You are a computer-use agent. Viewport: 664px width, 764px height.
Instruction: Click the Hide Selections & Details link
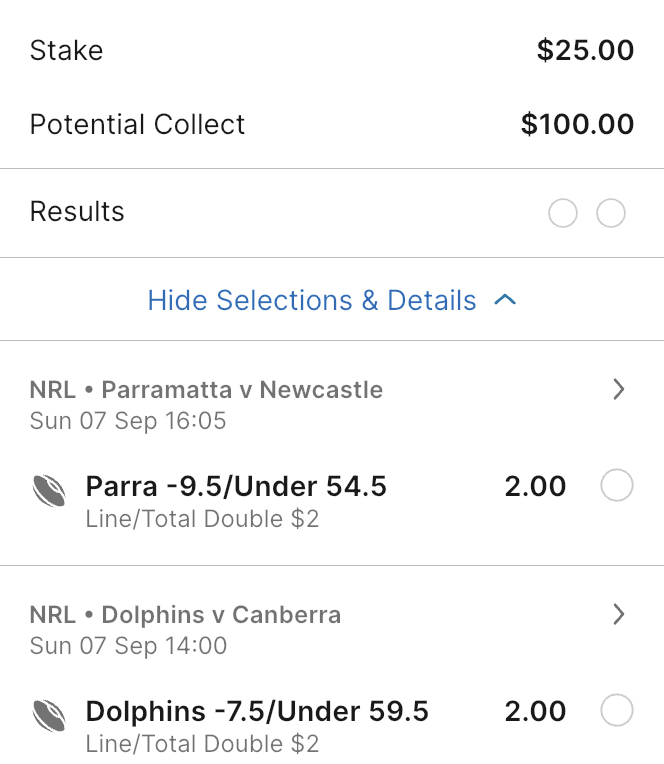pyautogui.click(x=312, y=300)
